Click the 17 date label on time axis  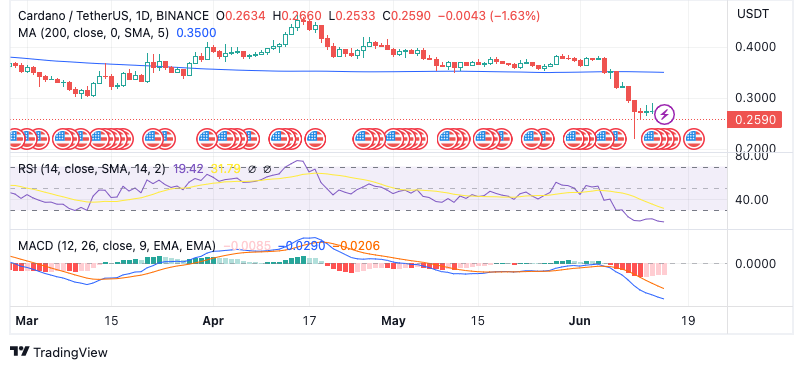309,321
